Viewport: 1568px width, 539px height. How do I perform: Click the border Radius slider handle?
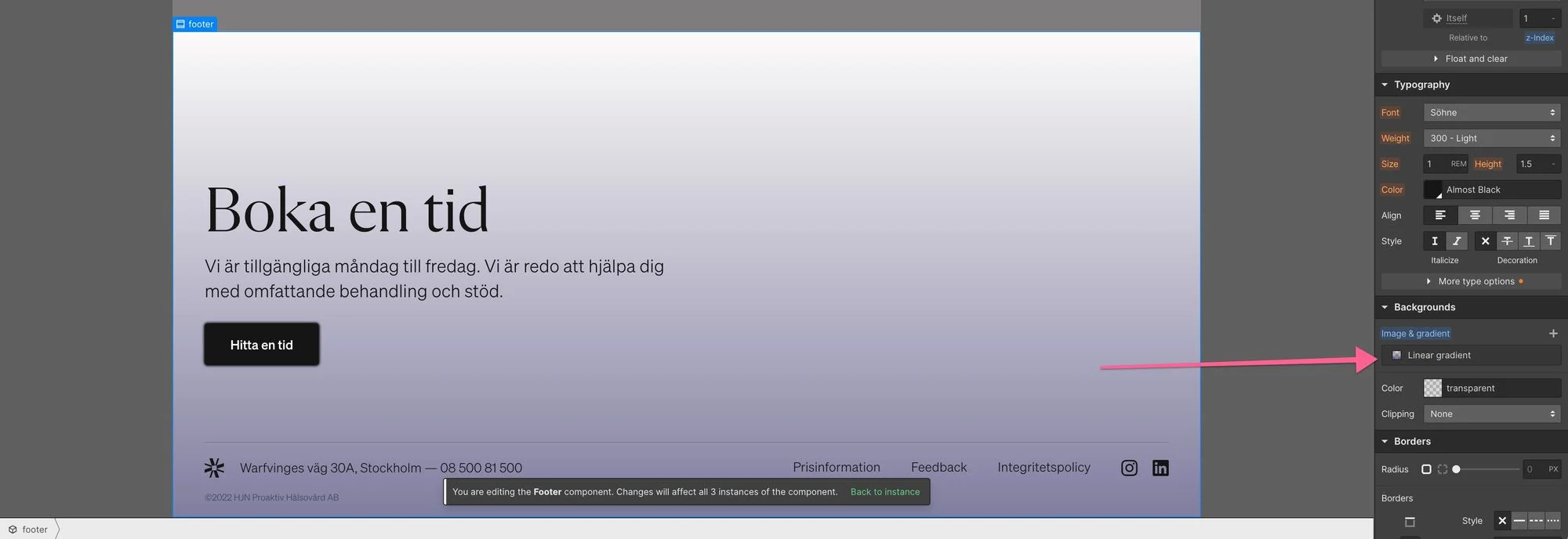(1456, 469)
